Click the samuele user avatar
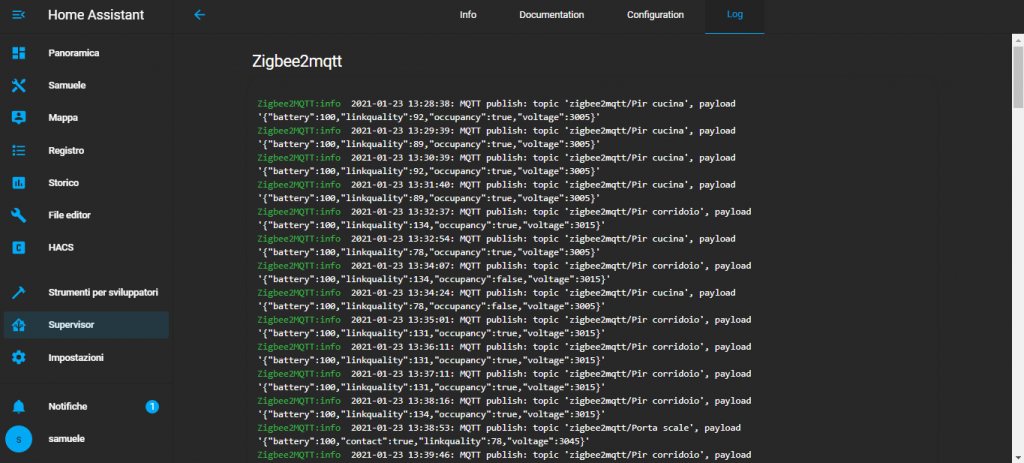 (18, 439)
